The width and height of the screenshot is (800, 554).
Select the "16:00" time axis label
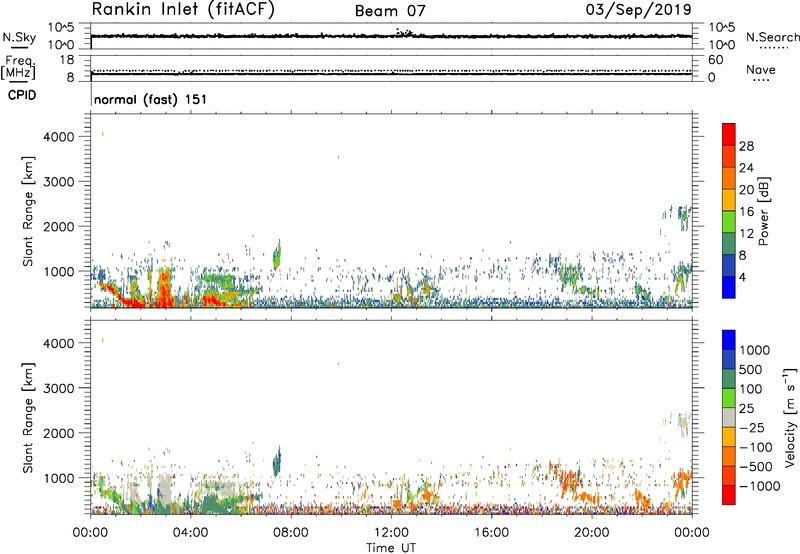pos(491,533)
